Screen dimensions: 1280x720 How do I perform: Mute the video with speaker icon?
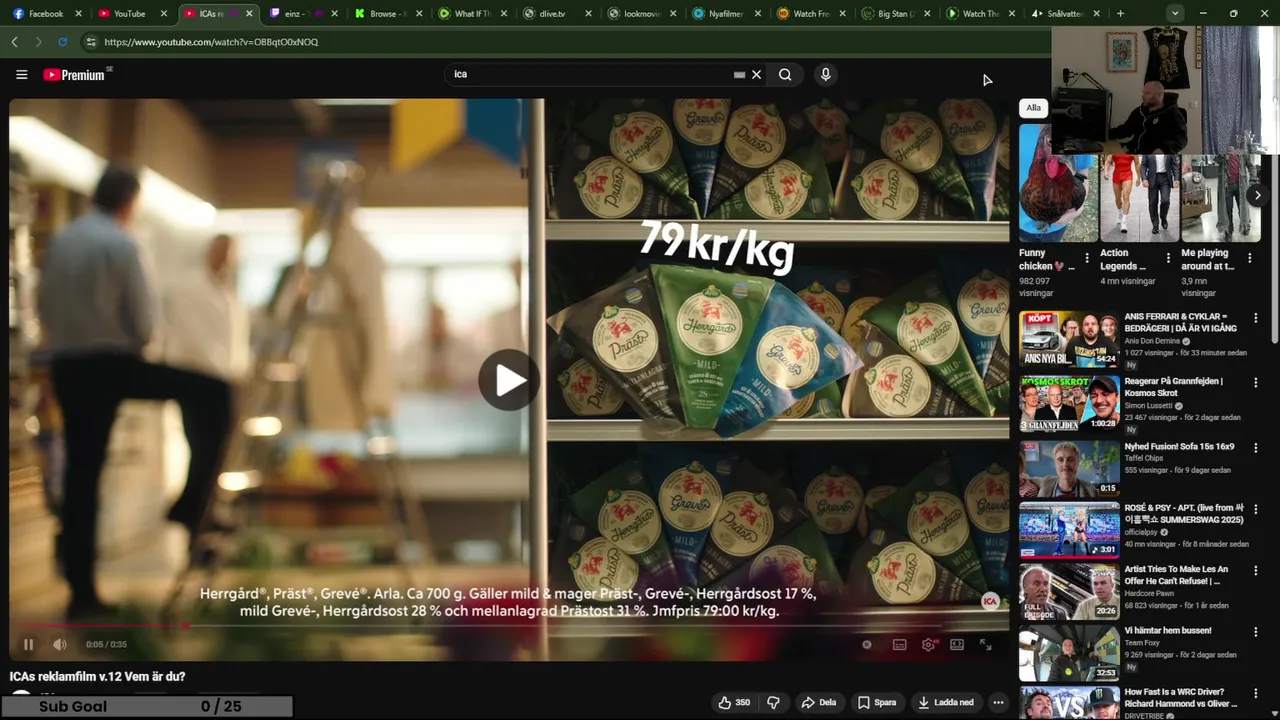pyautogui.click(x=60, y=645)
